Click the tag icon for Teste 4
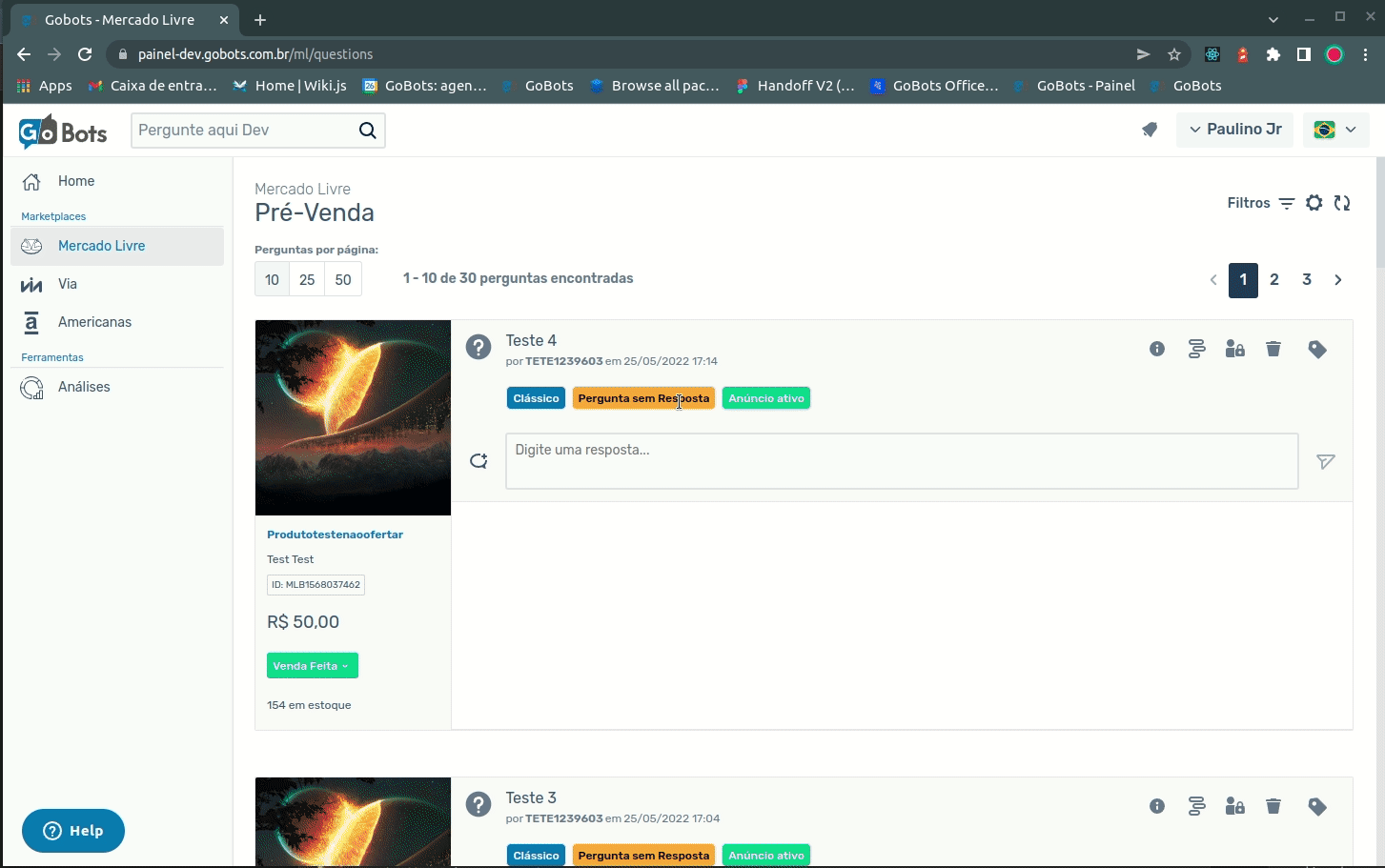Viewport: 1385px width, 868px height. (x=1317, y=350)
